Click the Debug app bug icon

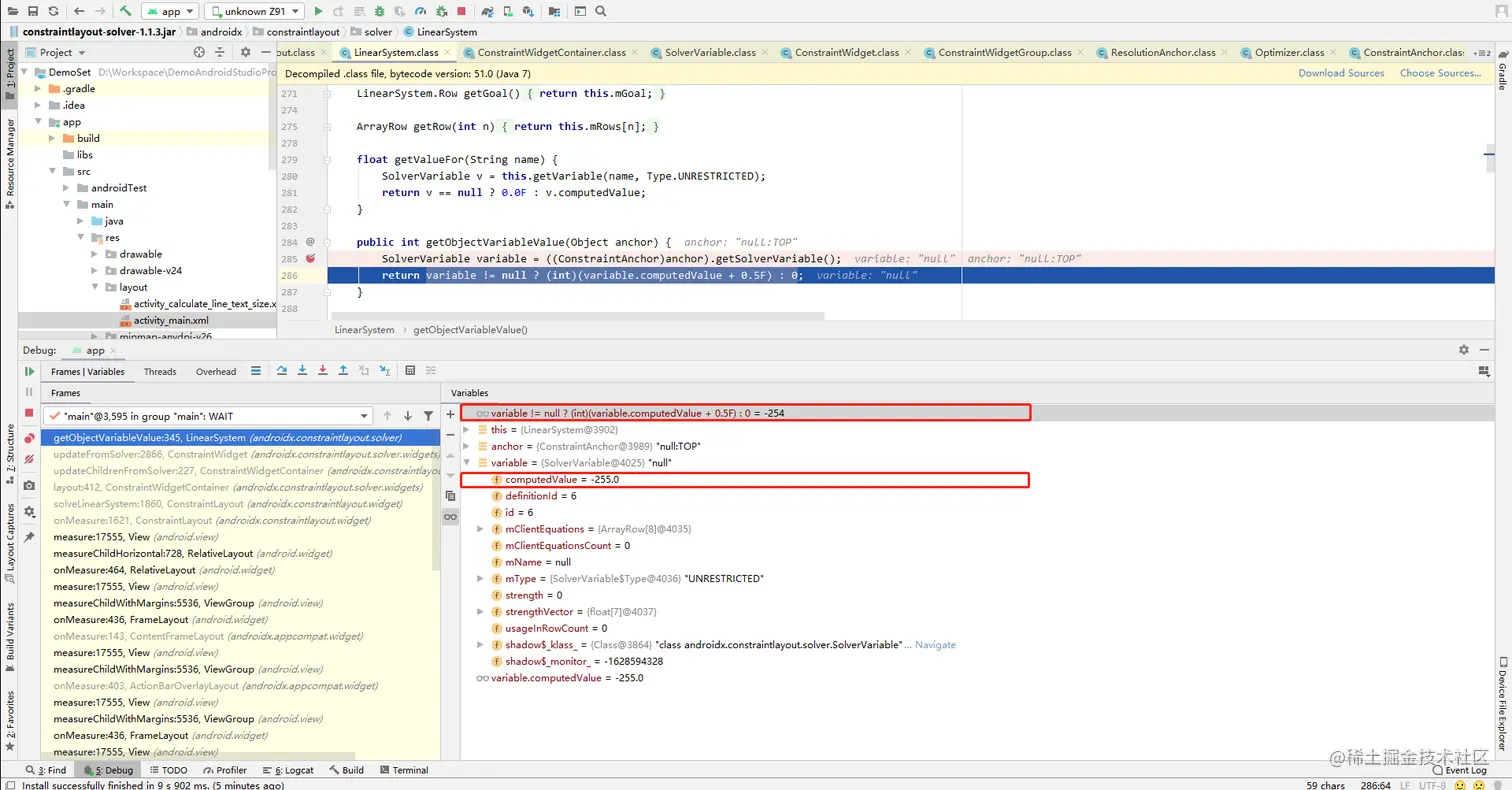tap(379, 11)
